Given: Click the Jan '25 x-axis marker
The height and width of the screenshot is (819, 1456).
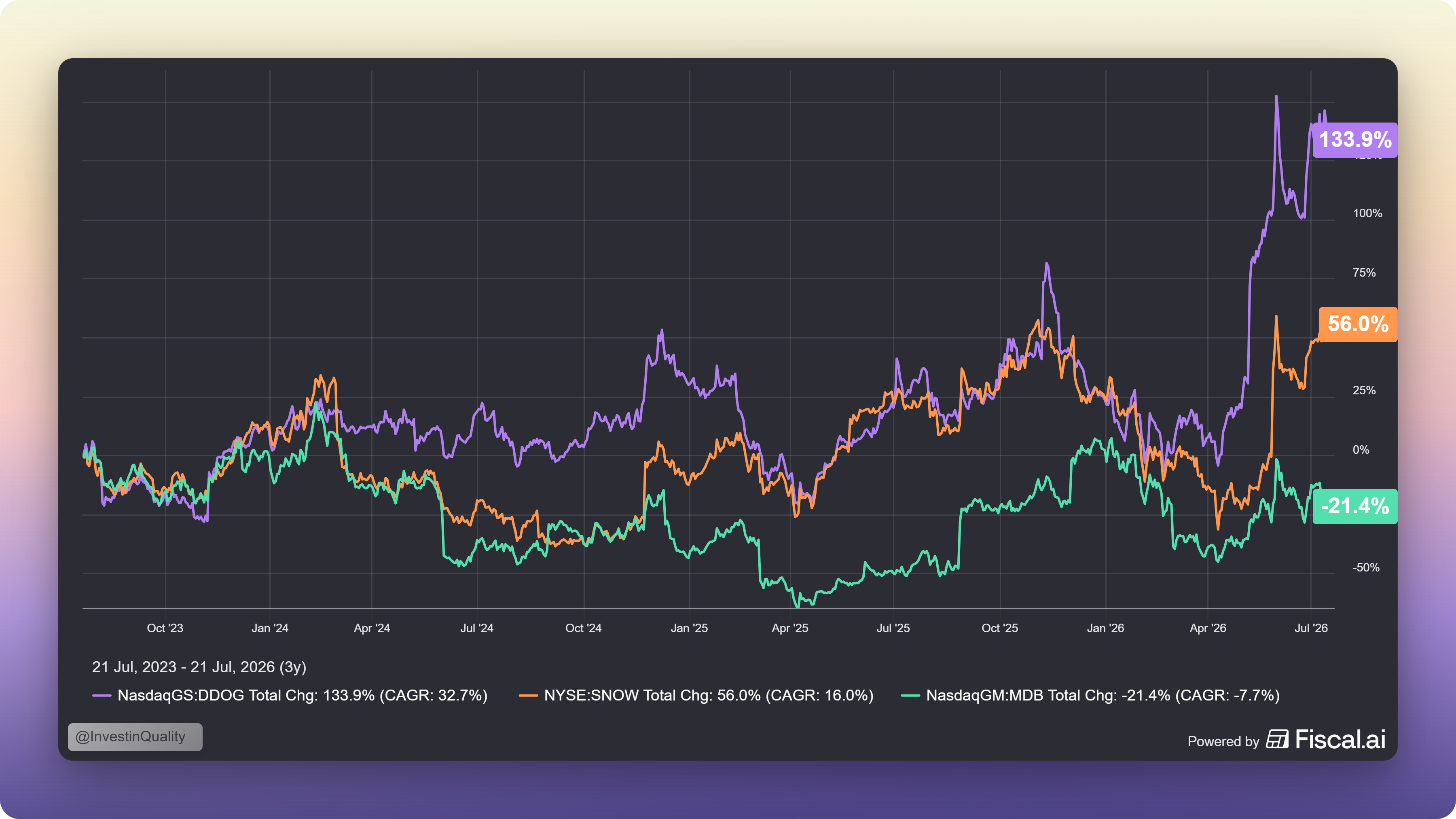Looking at the screenshot, I should 689,628.
